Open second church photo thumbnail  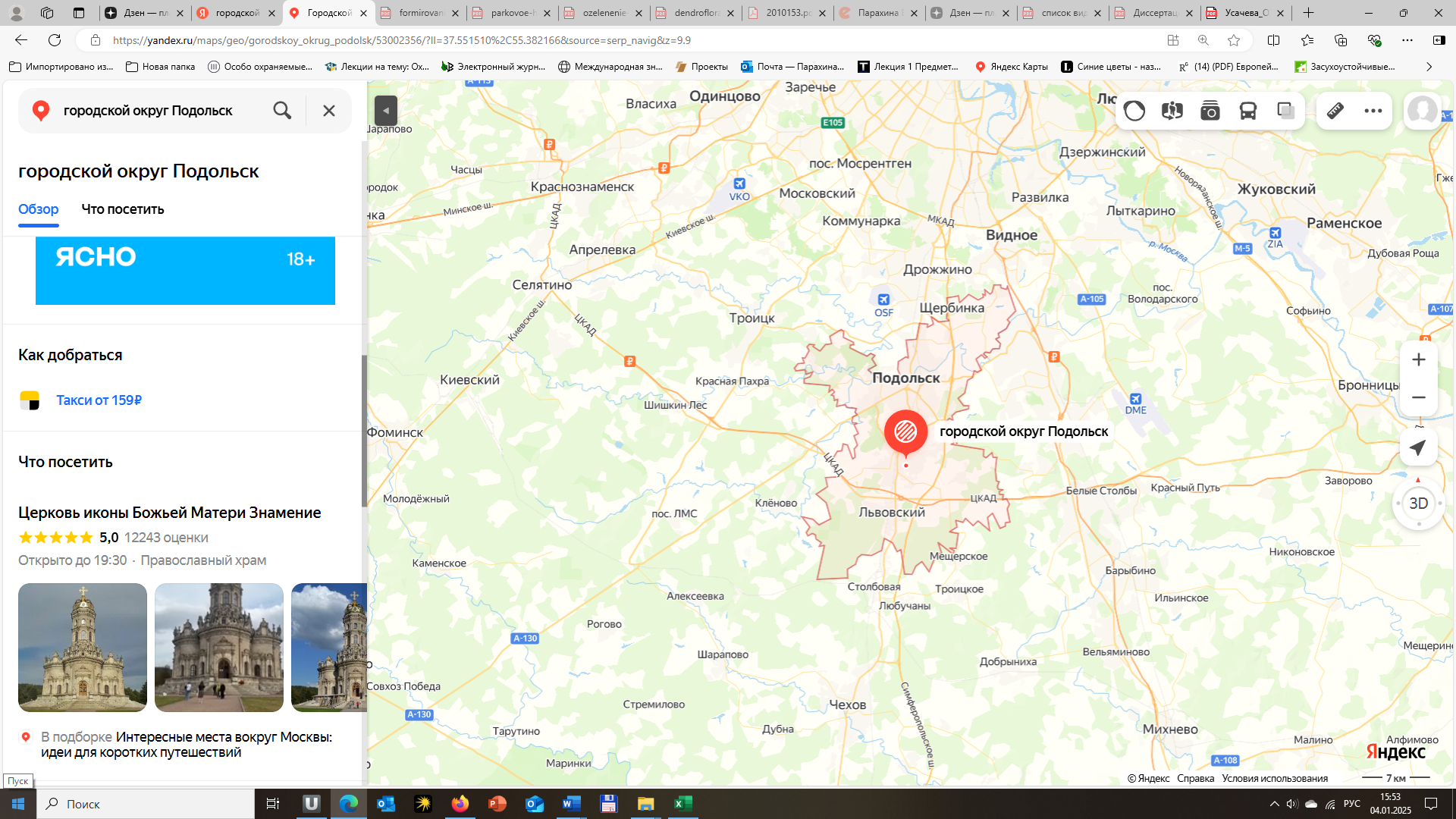(219, 648)
